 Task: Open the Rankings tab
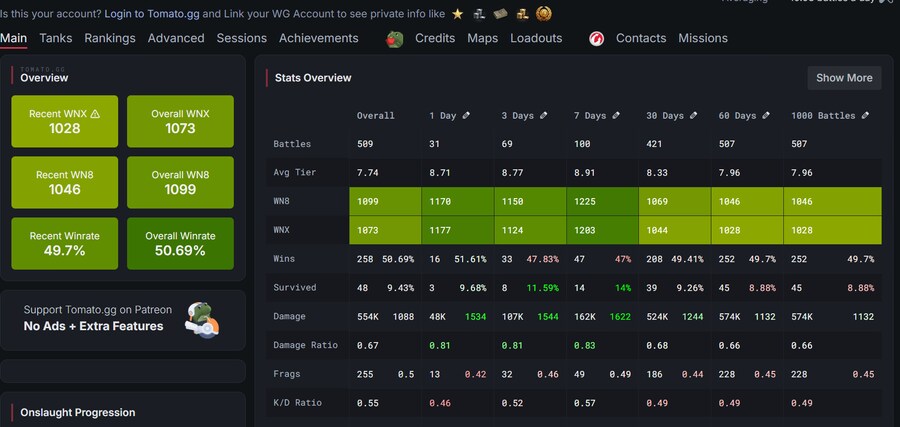pos(110,38)
